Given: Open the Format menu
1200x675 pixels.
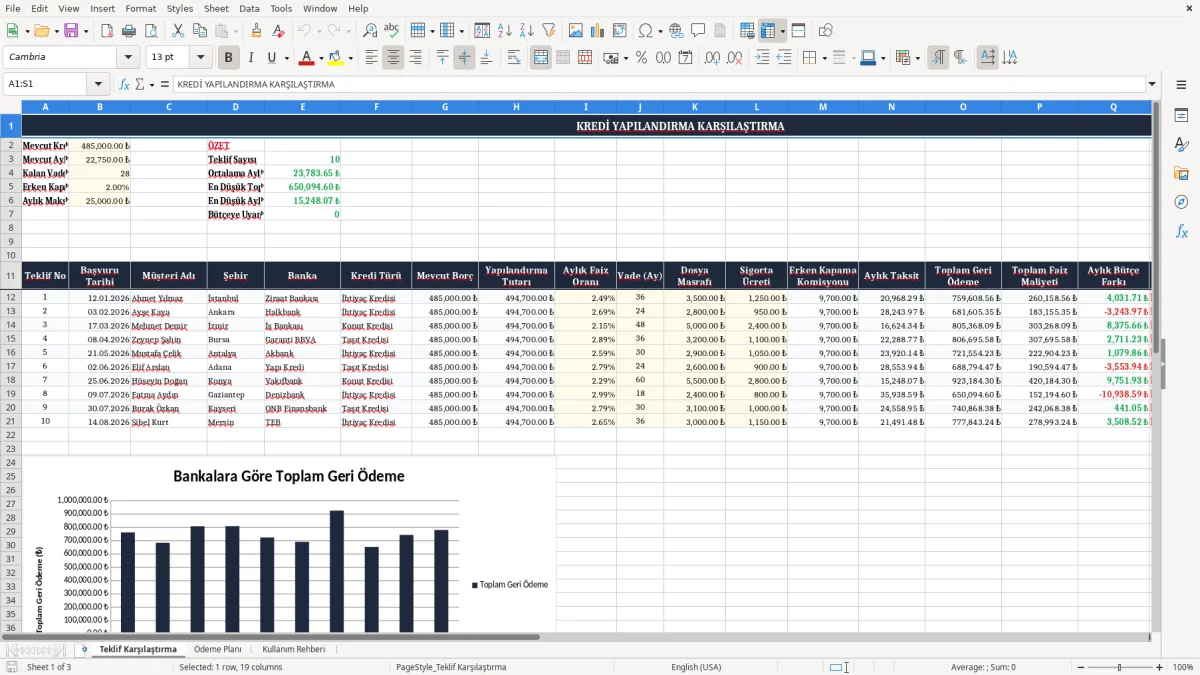Looking at the screenshot, I should click(140, 8).
